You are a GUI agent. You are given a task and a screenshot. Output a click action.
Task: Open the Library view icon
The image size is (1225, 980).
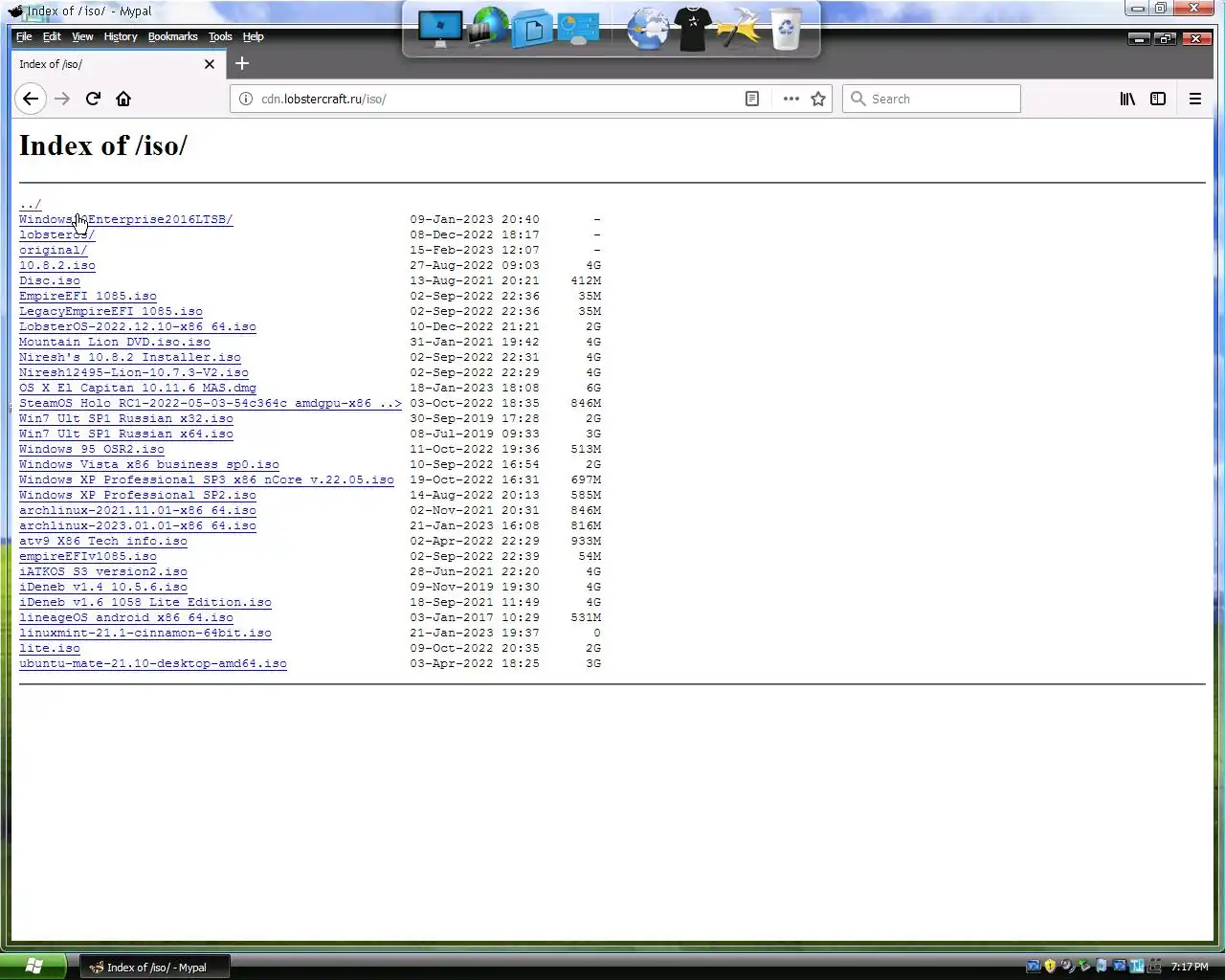tap(1127, 99)
